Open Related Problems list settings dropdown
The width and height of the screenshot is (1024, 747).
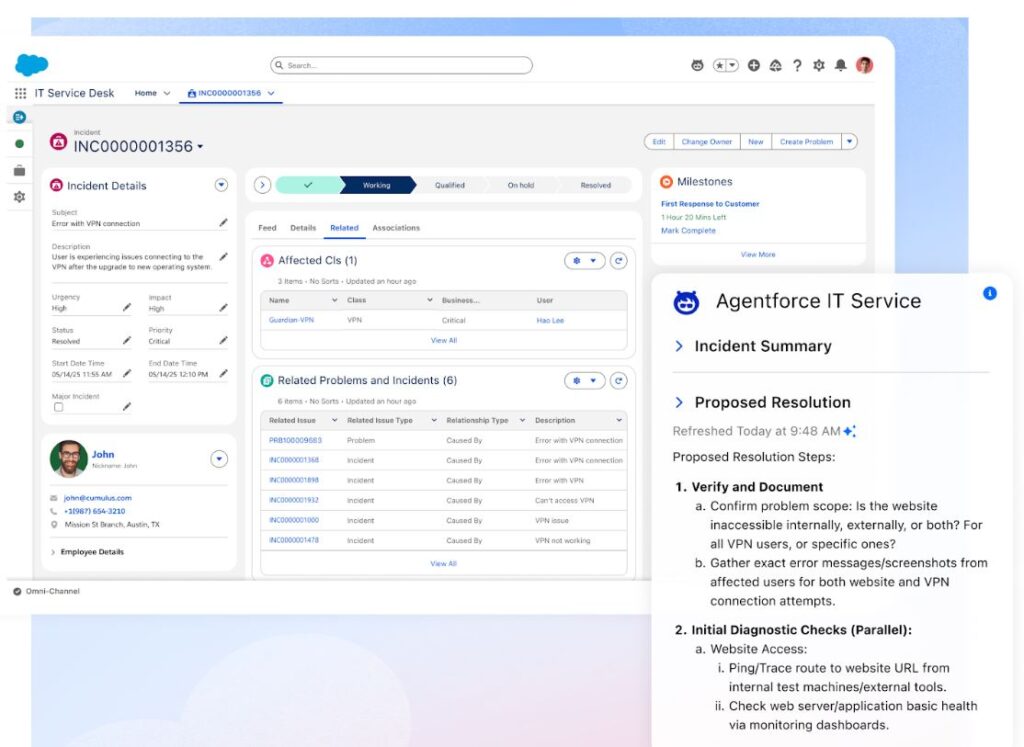[x=584, y=381]
